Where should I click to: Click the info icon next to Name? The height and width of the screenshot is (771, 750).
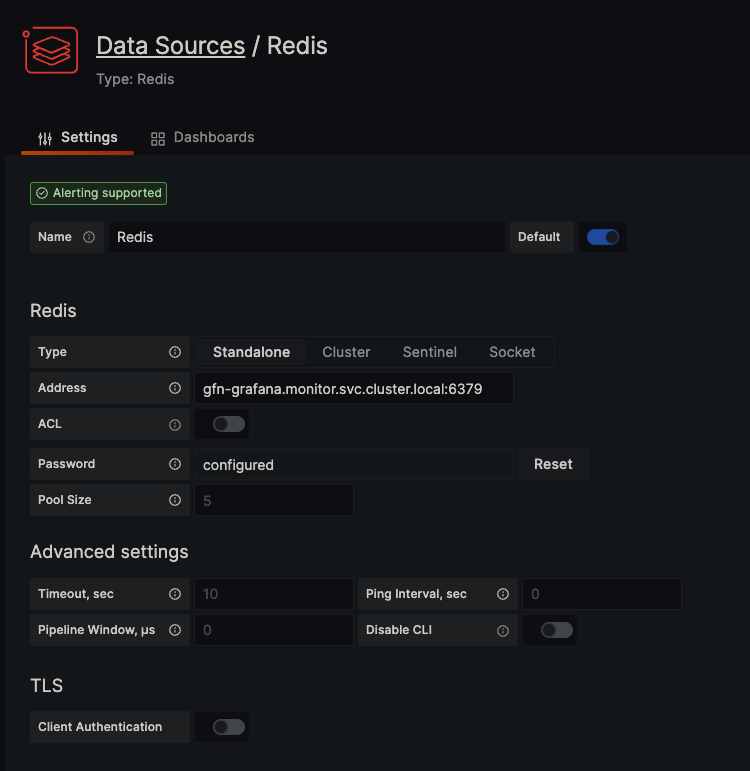89,237
